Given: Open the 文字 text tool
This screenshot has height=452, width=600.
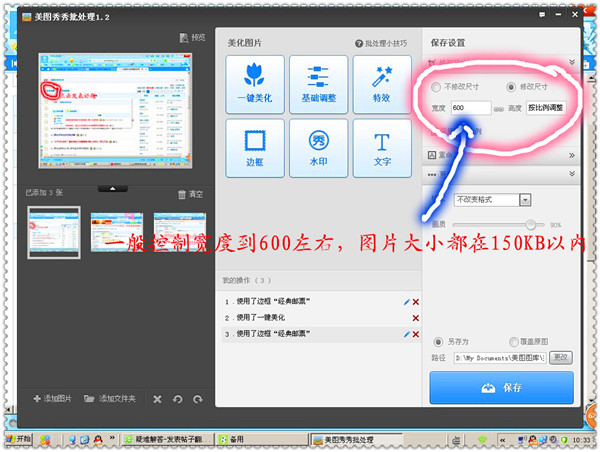Looking at the screenshot, I should [x=382, y=148].
